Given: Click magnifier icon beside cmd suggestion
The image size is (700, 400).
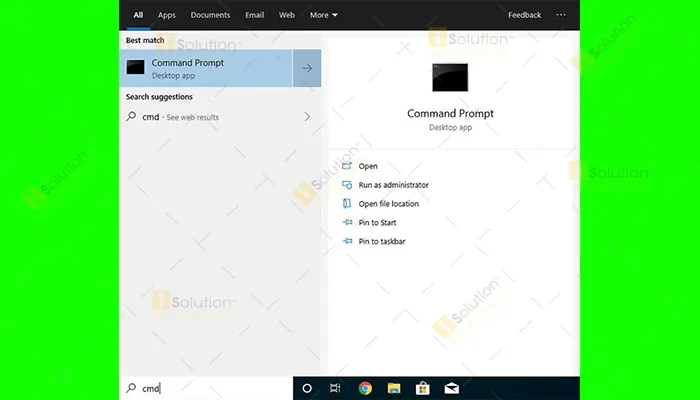Looking at the screenshot, I should [131, 117].
